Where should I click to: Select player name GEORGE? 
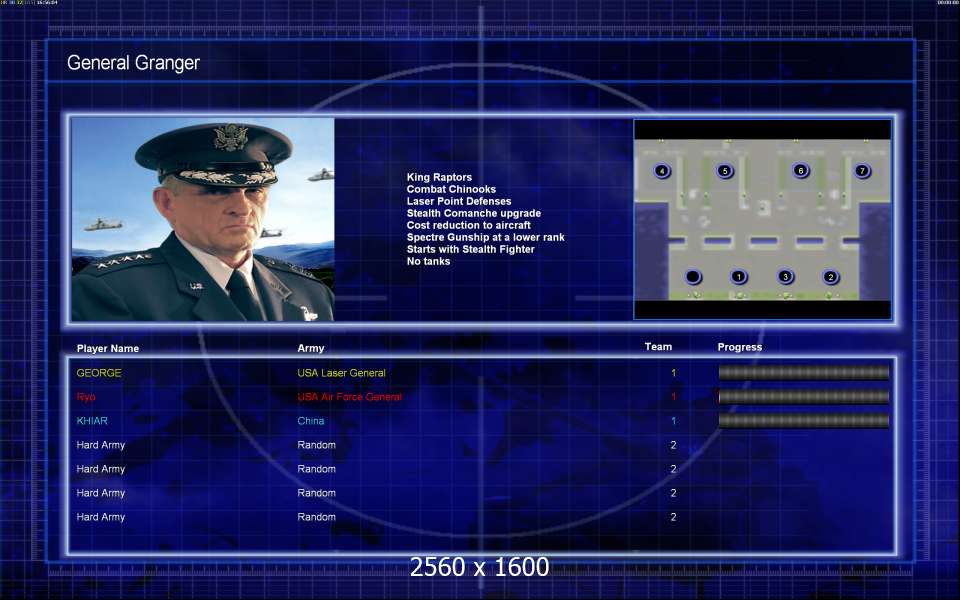[x=99, y=373]
